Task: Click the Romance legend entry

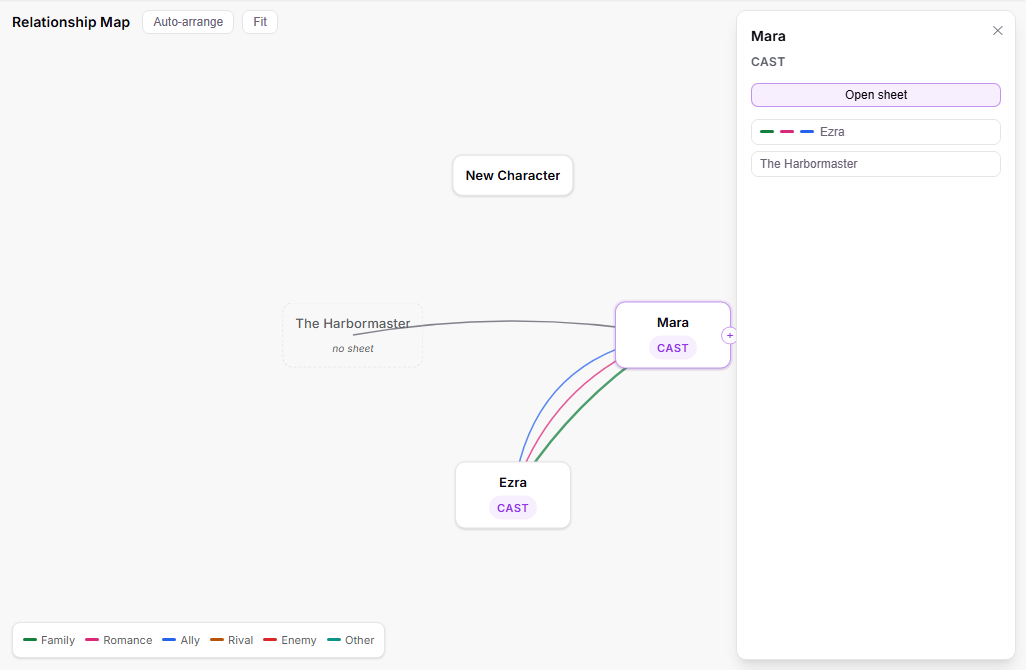Action: pyautogui.click(x=119, y=640)
